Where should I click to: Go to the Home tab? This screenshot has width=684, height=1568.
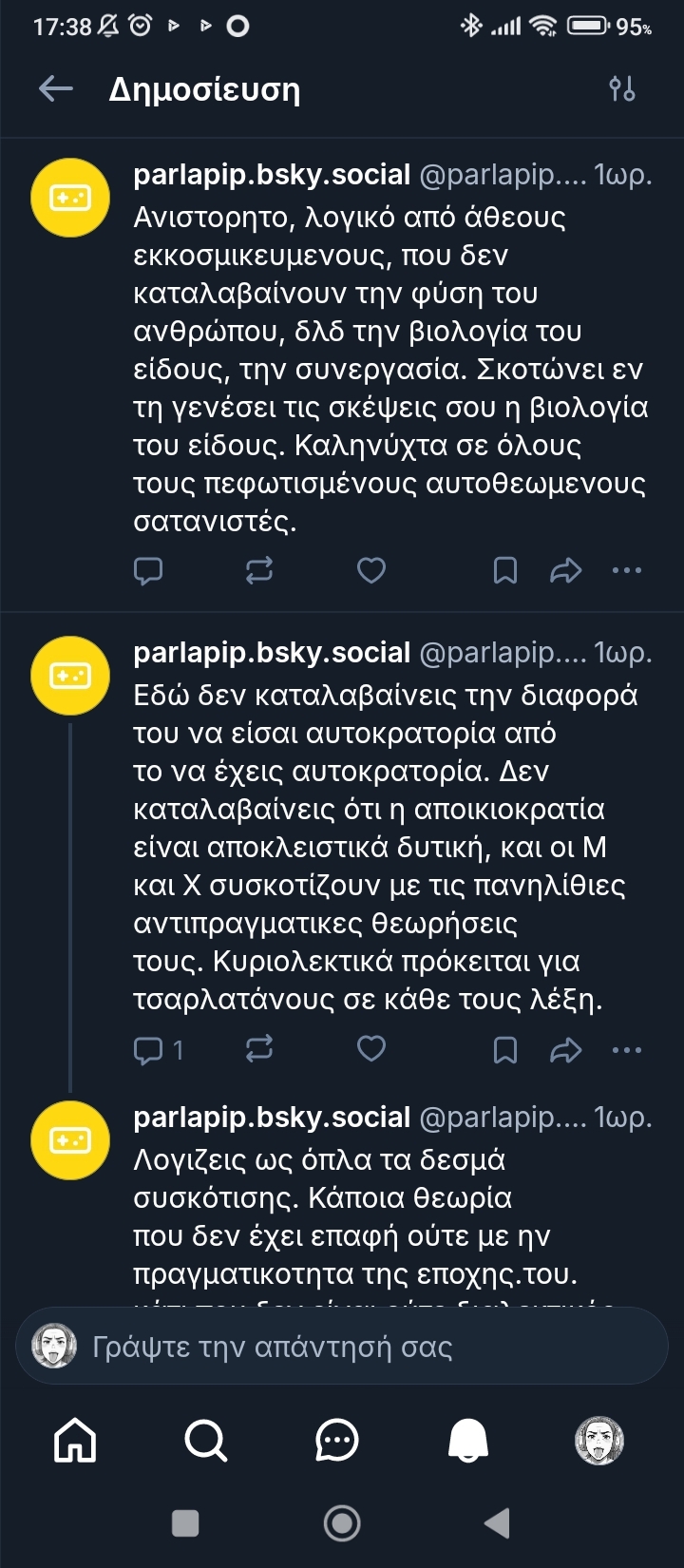75,1440
